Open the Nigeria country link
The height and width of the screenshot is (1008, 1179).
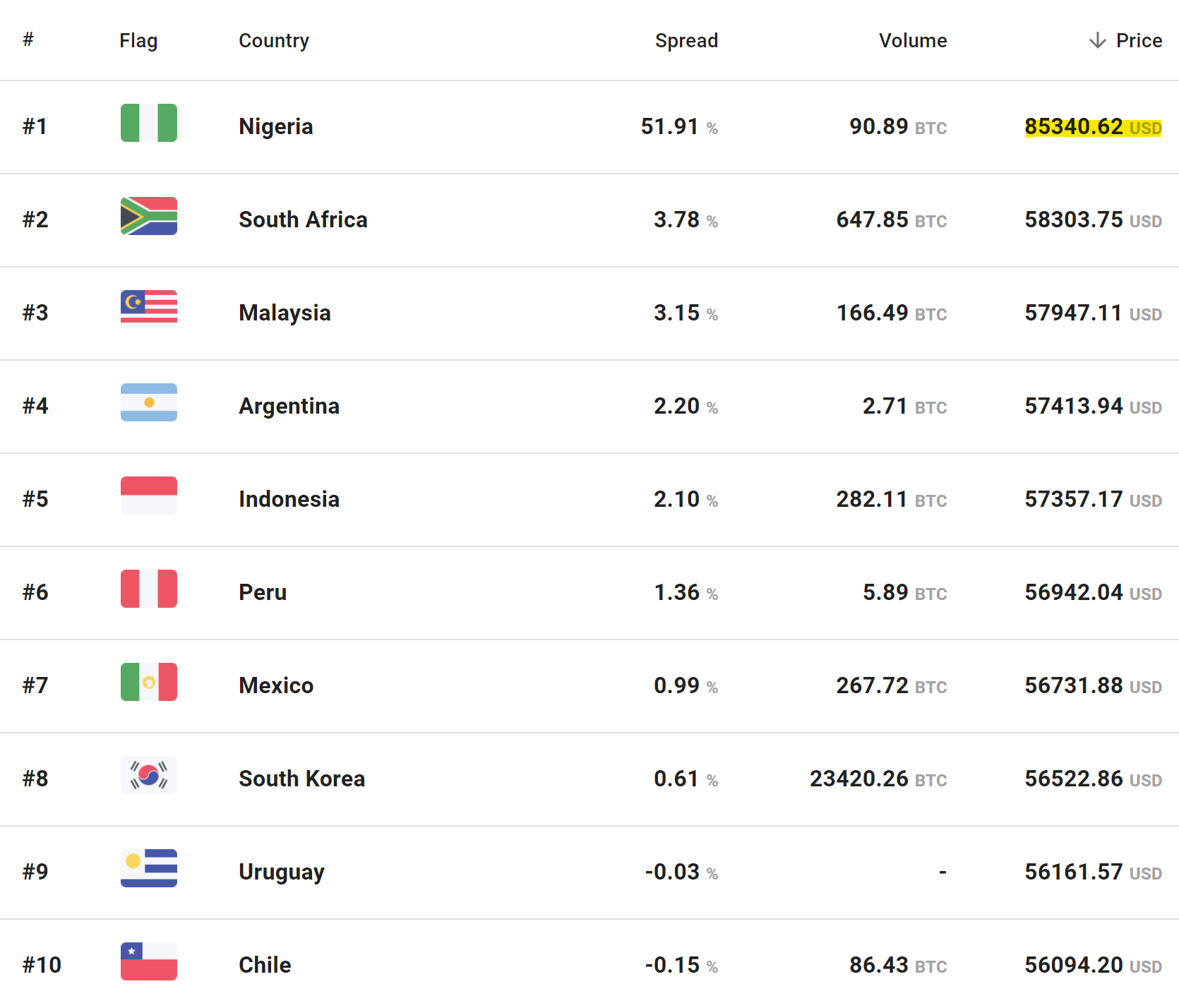click(x=275, y=126)
